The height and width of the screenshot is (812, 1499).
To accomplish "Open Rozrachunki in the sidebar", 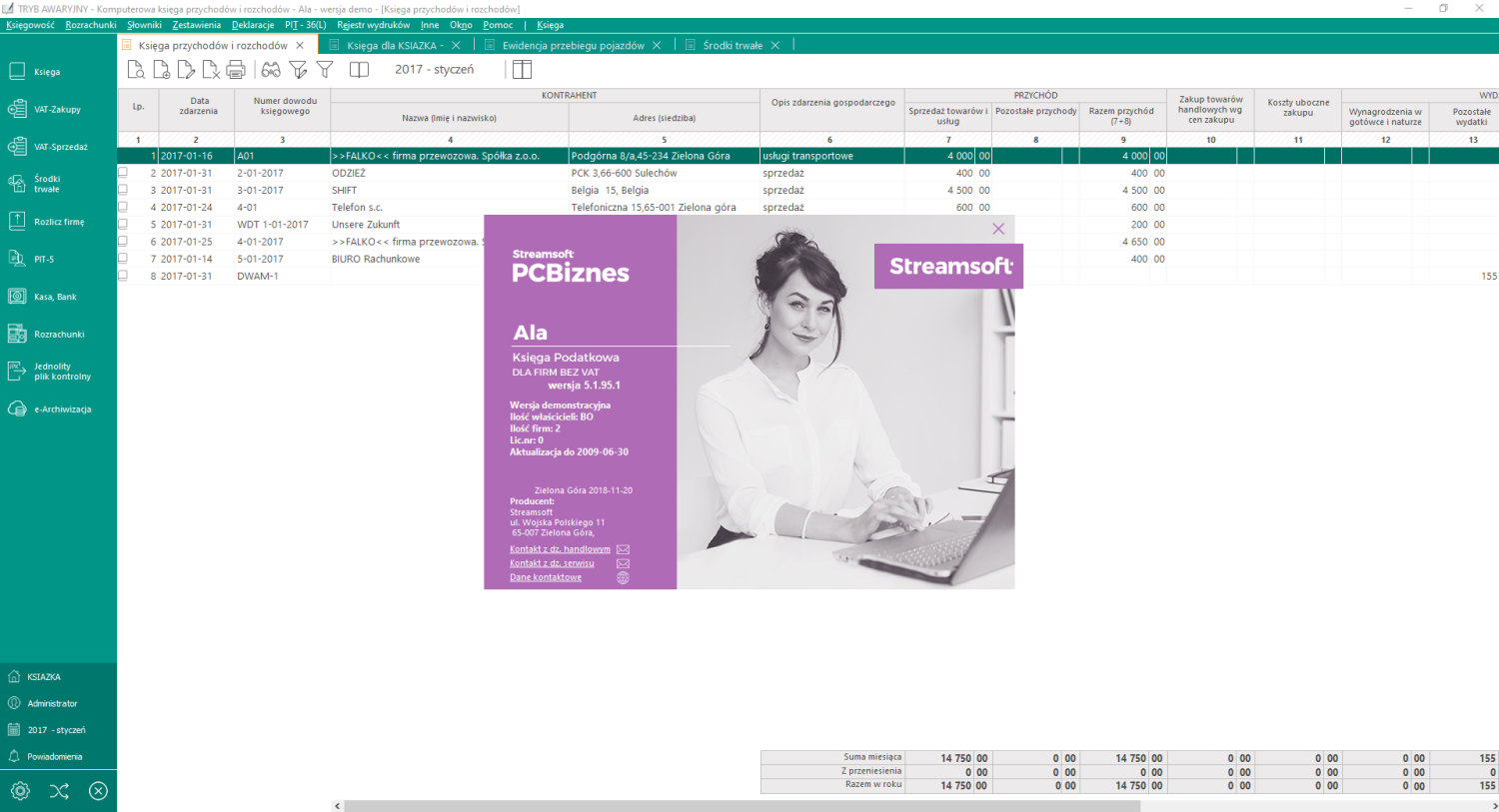I will (47, 334).
